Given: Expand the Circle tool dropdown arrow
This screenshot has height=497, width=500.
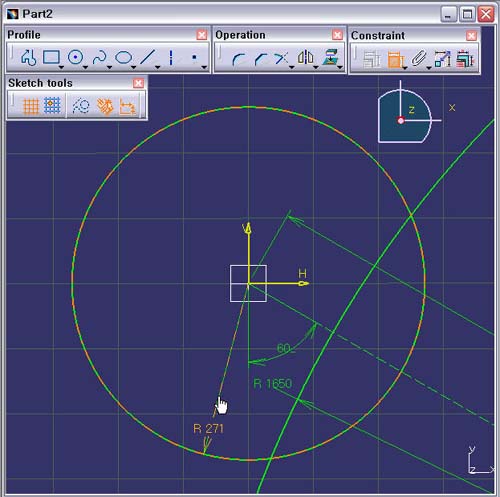Looking at the screenshot, I should tap(85, 67).
